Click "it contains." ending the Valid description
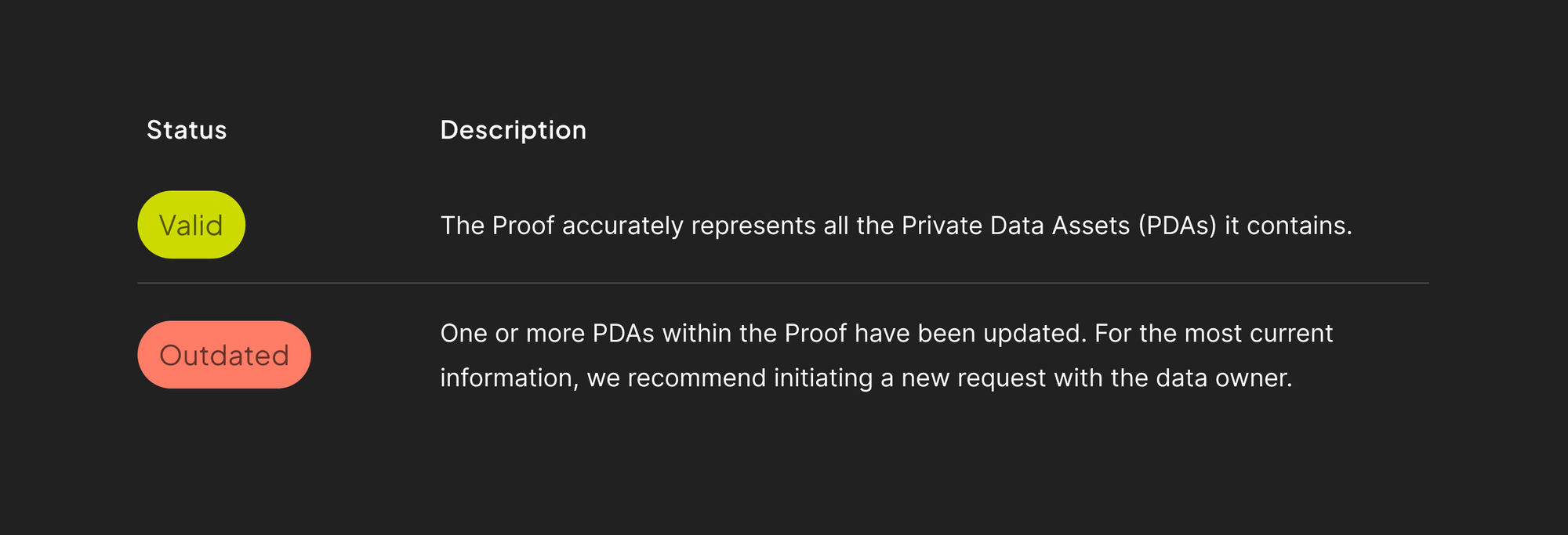This screenshot has width=1568, height=535. click(x=1288, y=226)
